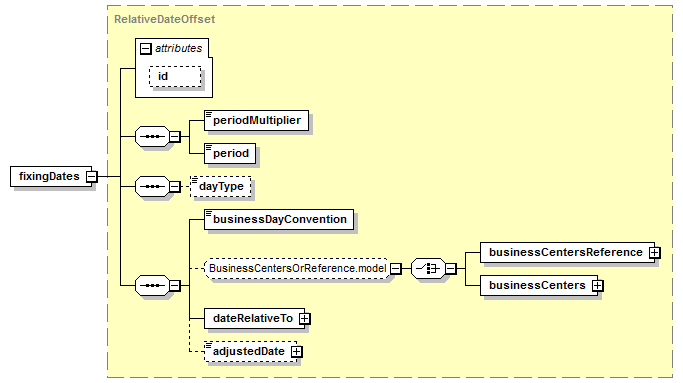This screenshot has width=683, height=383.
Task: Collapse the attributes box
Action: click(145, 48)
